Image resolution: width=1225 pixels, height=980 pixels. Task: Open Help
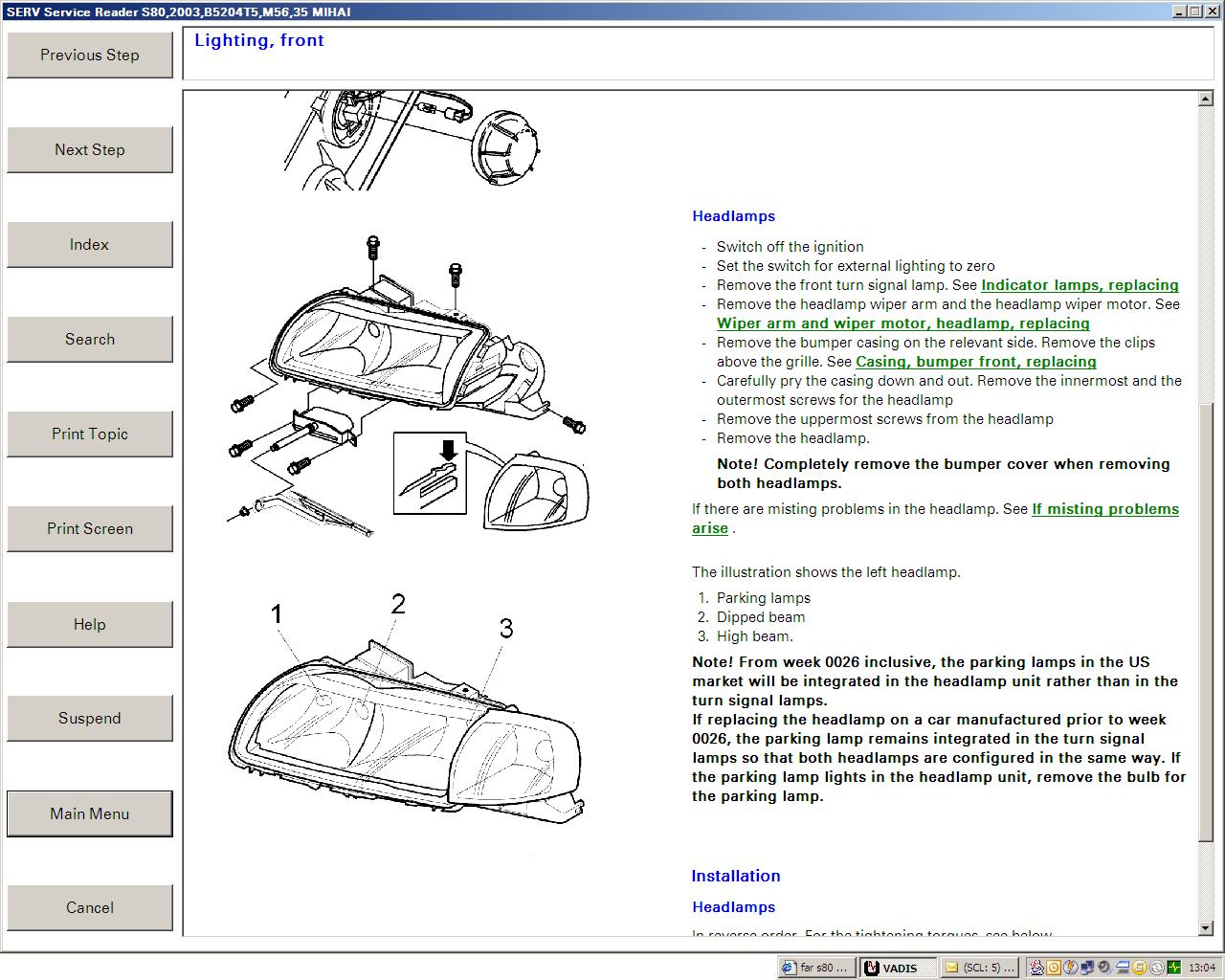[x=90, y=625]
